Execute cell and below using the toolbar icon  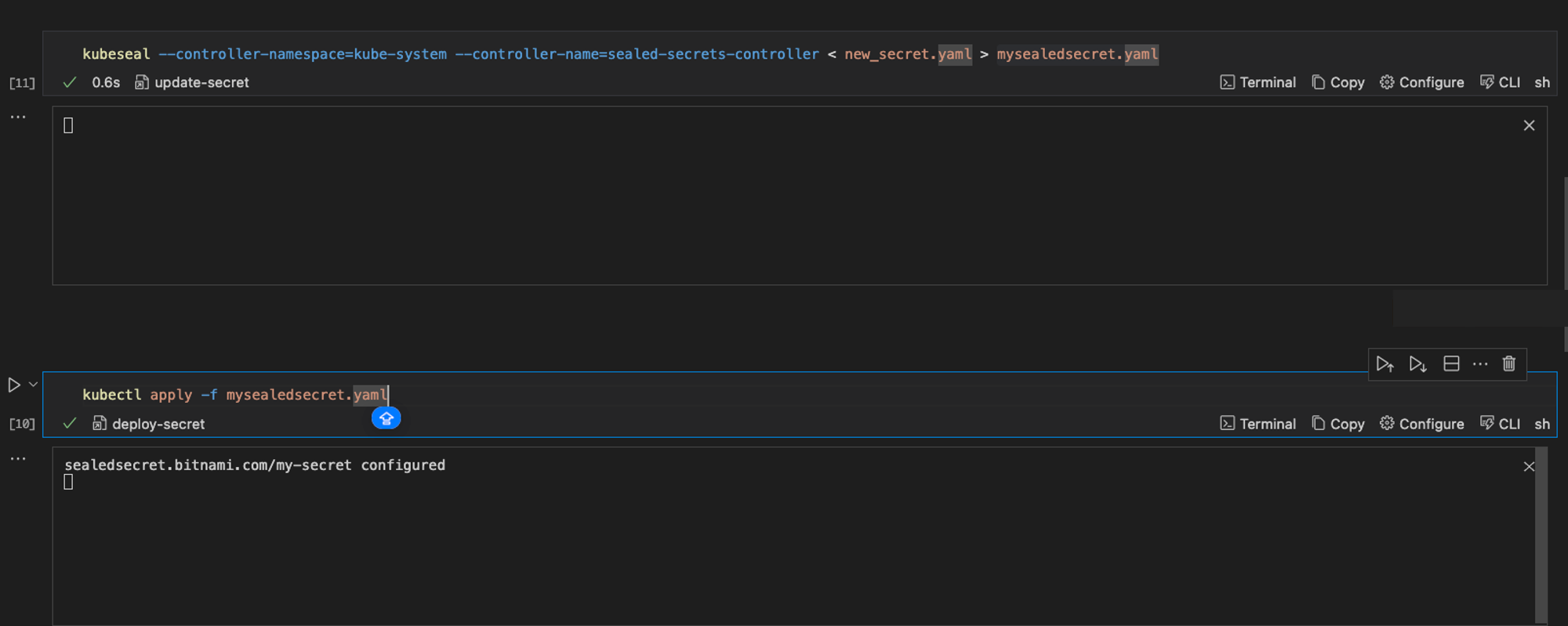(x=1417, y=364)
